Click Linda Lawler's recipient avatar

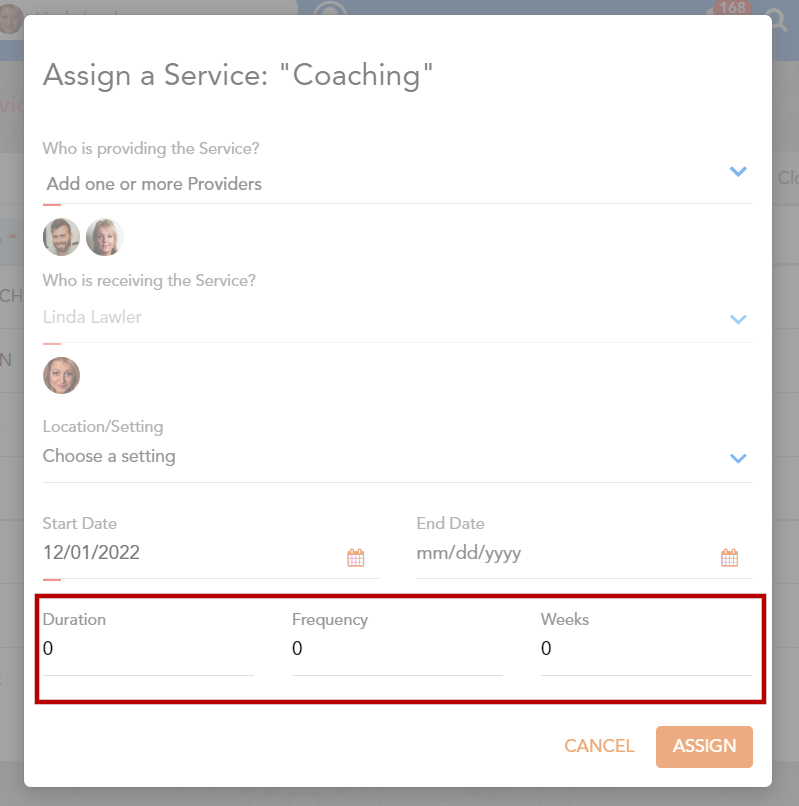click(x=61, y=375)
